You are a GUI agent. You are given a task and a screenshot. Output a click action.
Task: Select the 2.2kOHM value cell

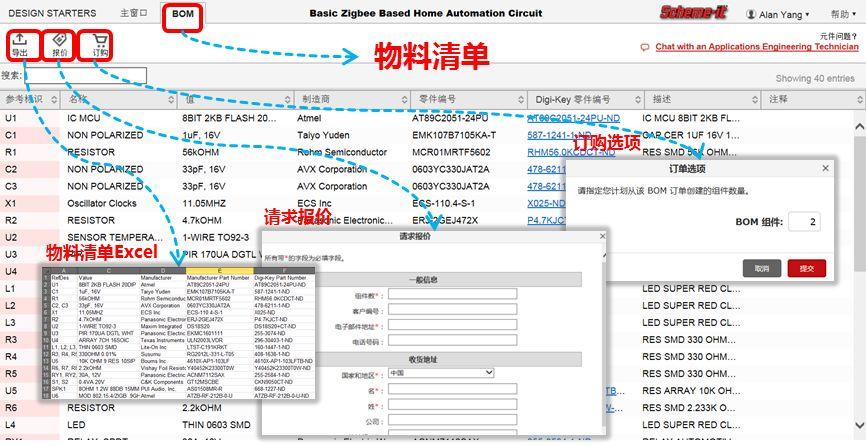pos(202,408)
